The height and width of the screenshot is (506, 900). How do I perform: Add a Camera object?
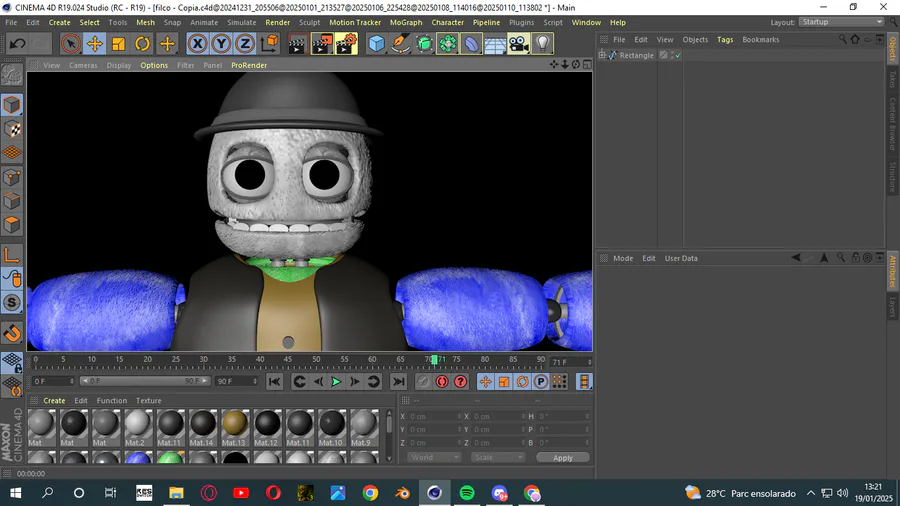point(518,44)
